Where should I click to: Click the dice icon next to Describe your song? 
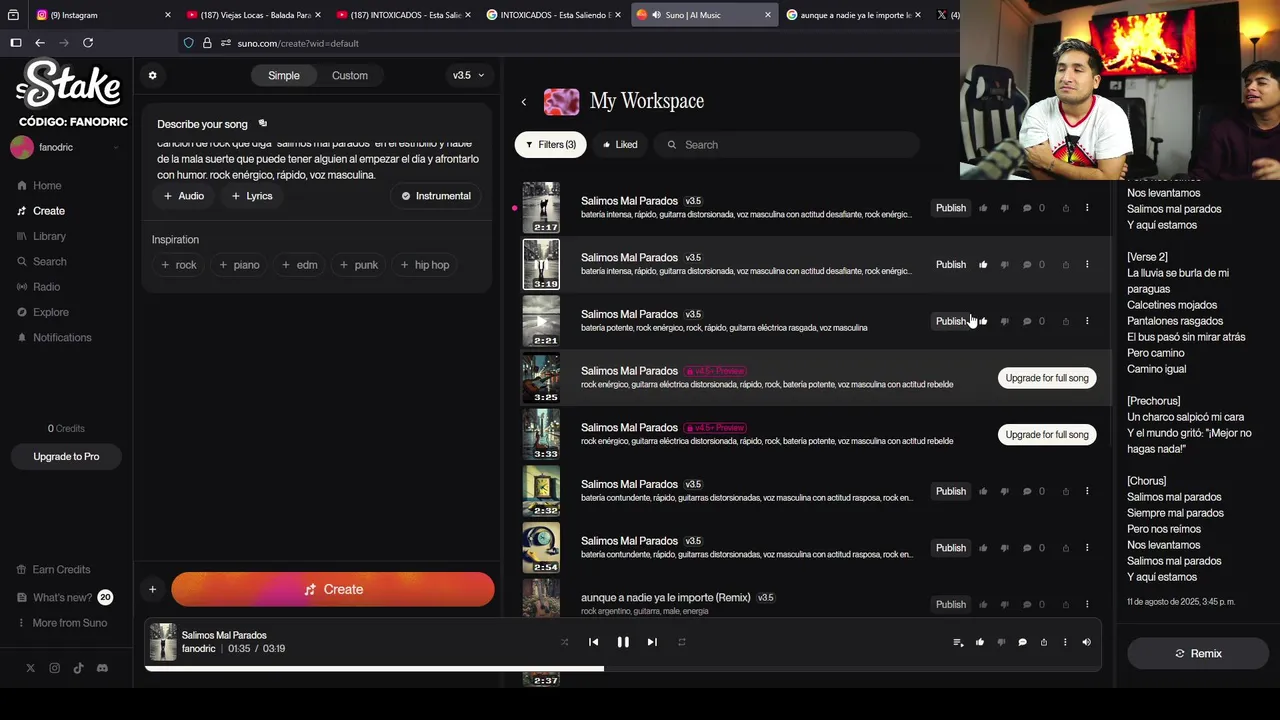pos(263,124)
